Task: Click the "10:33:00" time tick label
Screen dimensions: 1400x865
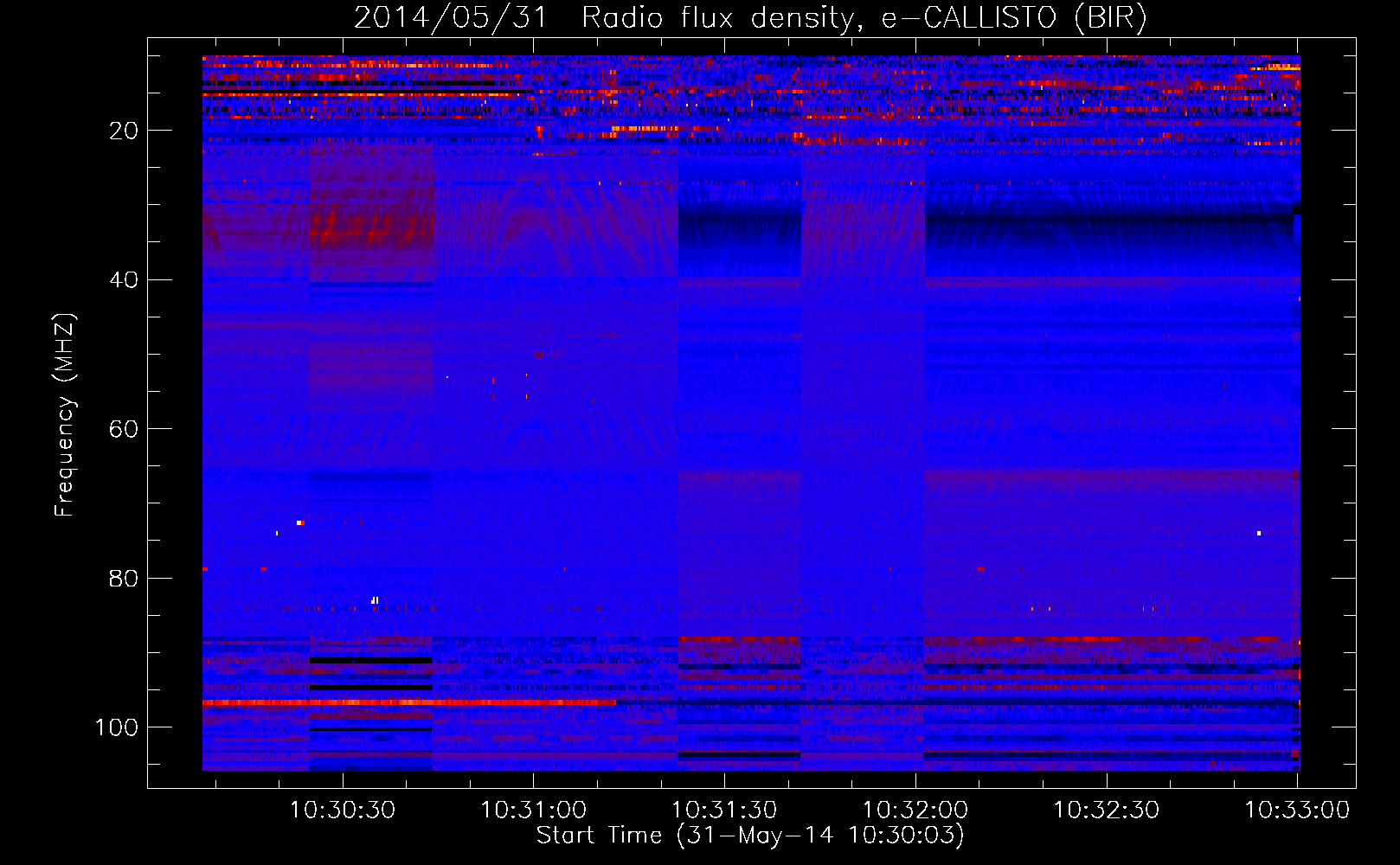Action: point(1297,811)
